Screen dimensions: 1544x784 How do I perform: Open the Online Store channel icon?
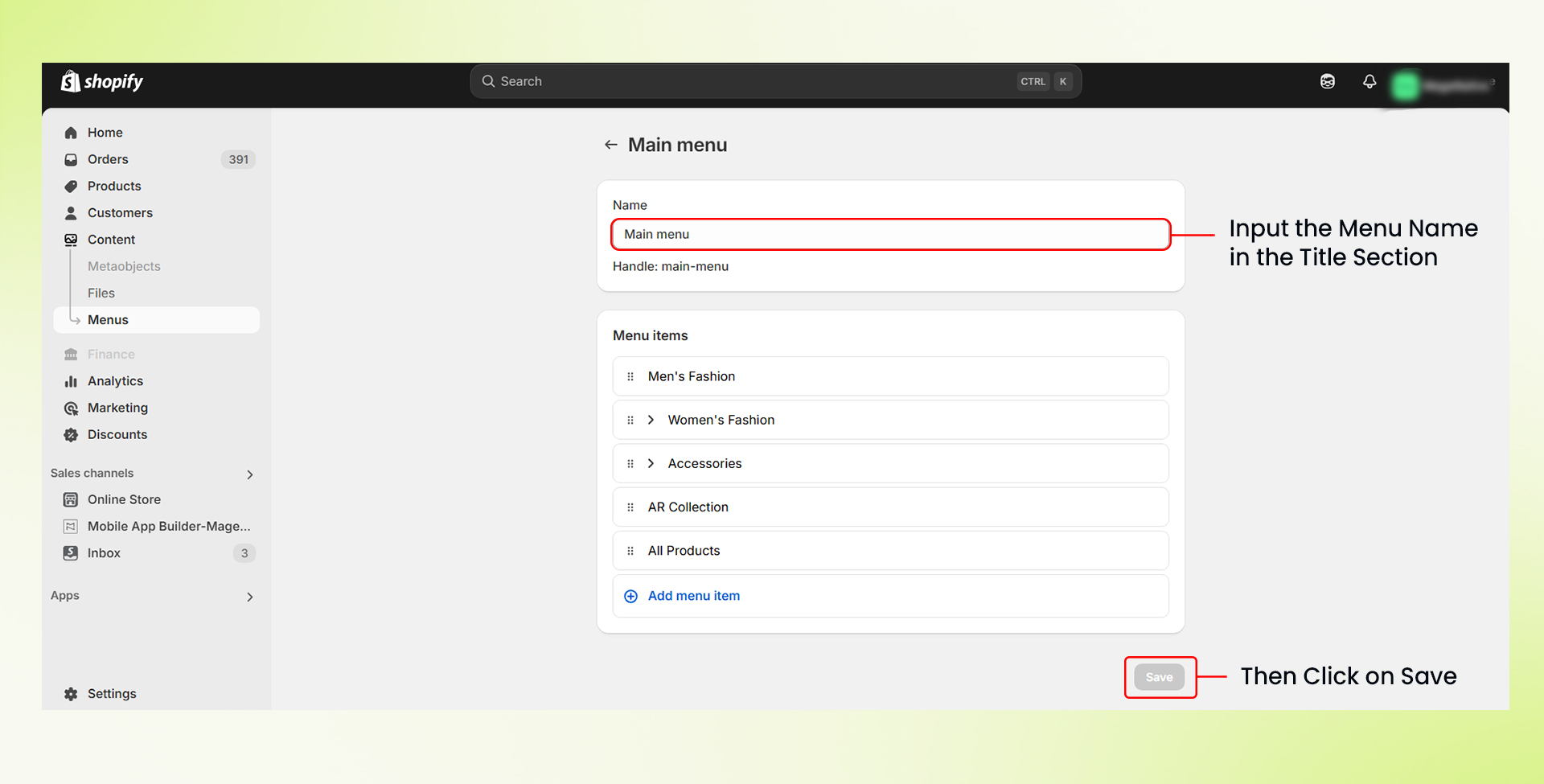pyautogui.click(x=72, y=499)
